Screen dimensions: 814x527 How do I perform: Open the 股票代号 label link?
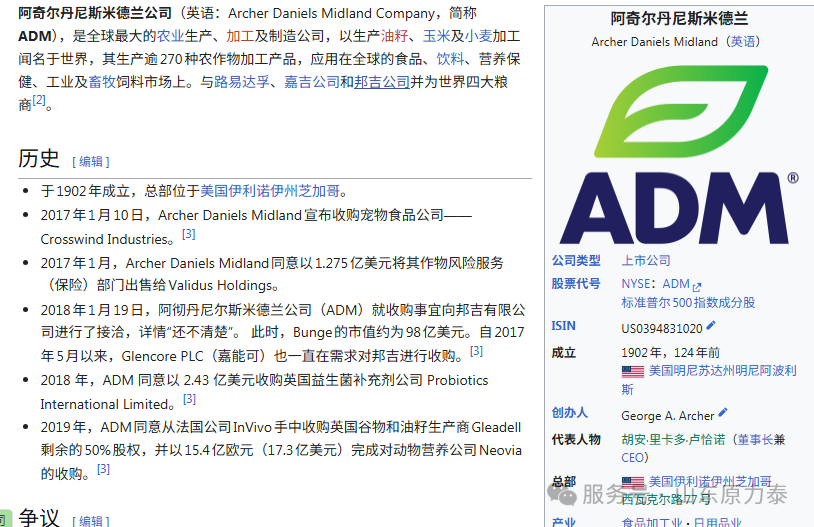pyautogui.click(x=576, y=283)
